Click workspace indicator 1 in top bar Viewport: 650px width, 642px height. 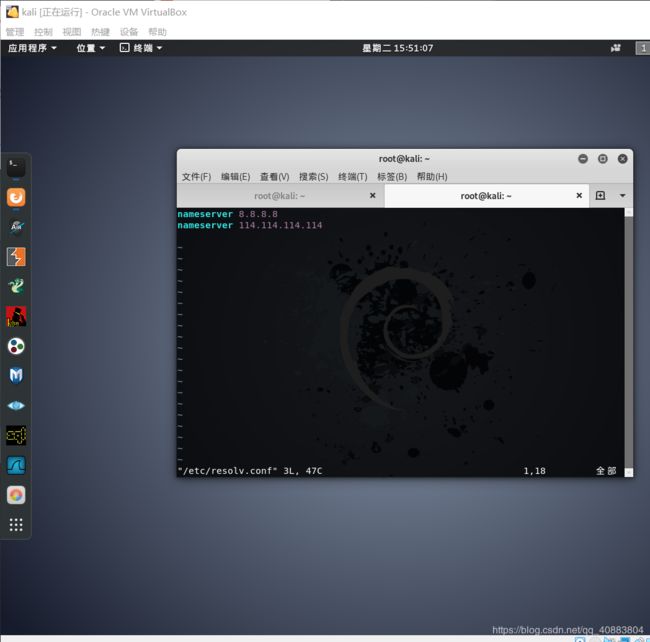(643, 48)
